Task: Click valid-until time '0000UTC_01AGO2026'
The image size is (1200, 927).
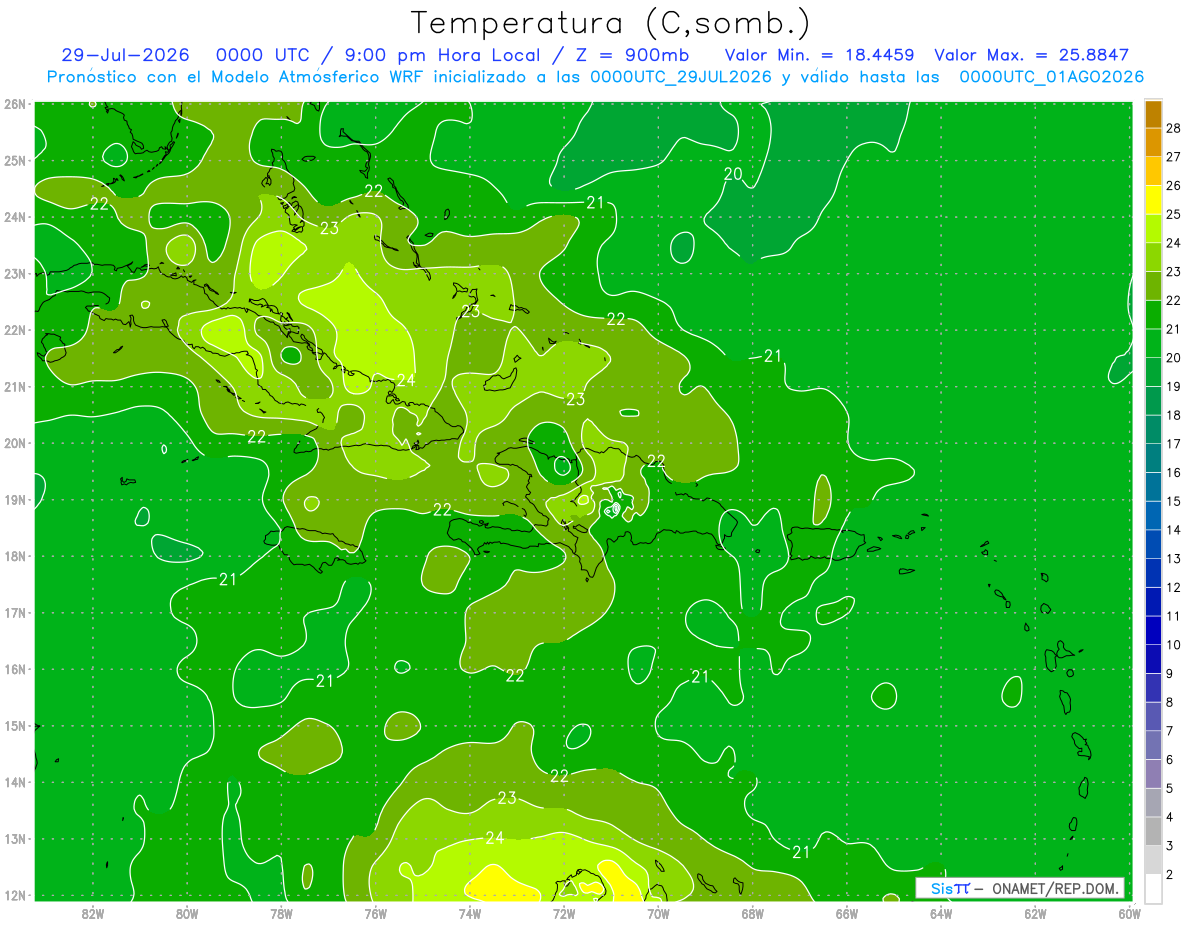Action: 1052,77
